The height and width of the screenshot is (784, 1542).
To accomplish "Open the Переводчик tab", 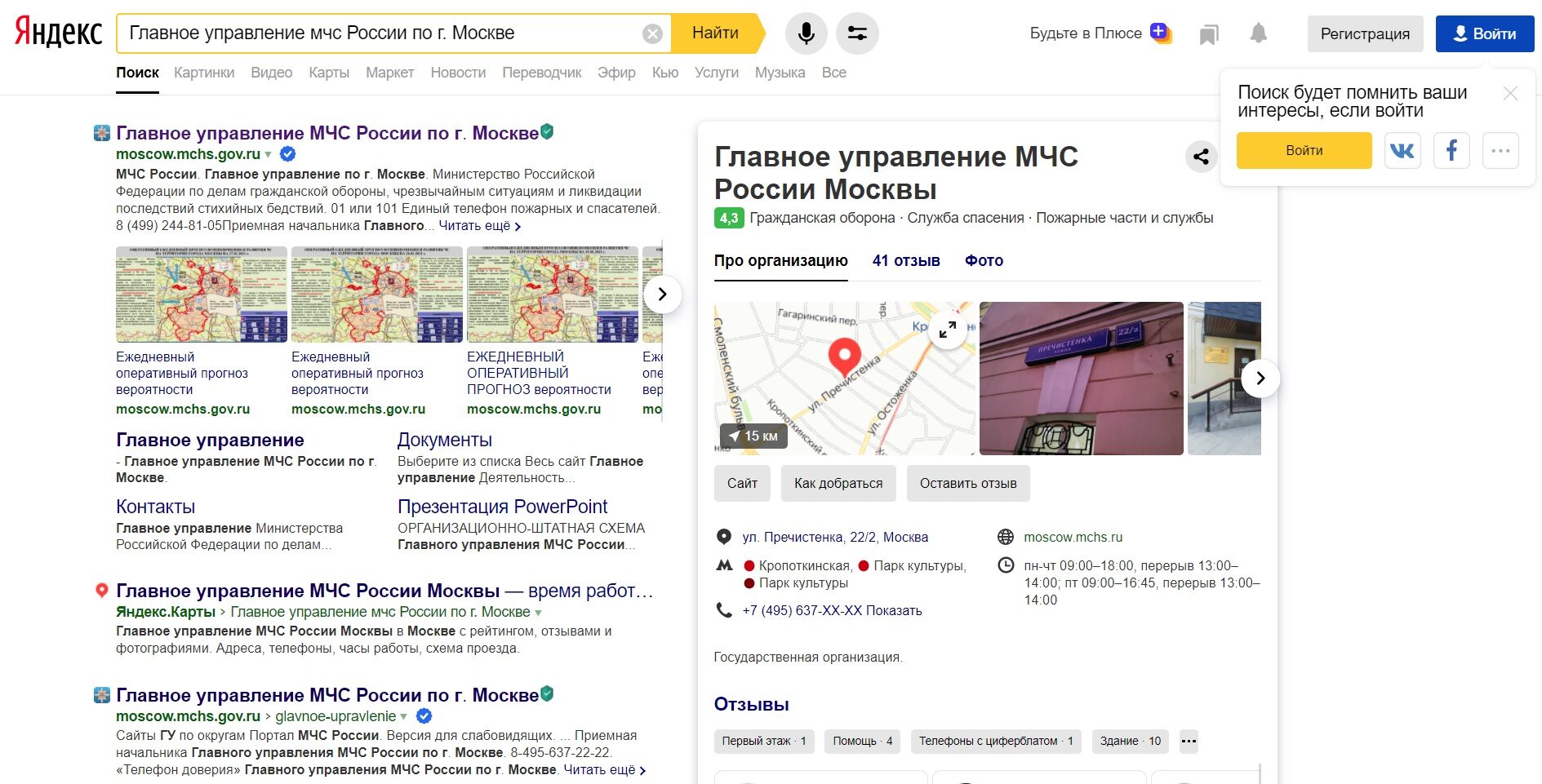I will pyautogui.click(x=542, y=73).
